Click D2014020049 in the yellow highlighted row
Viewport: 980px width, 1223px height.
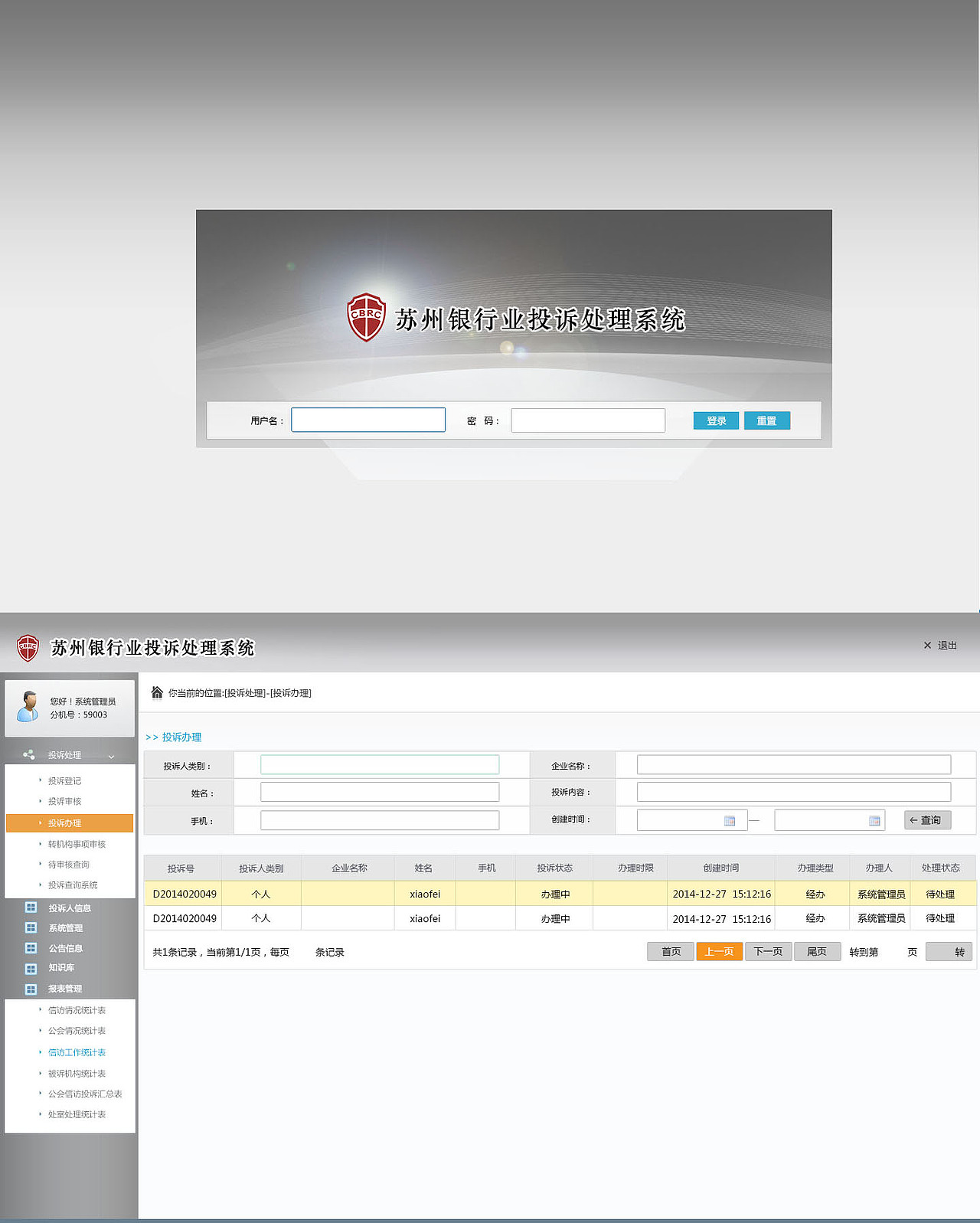tap(185, 894)
